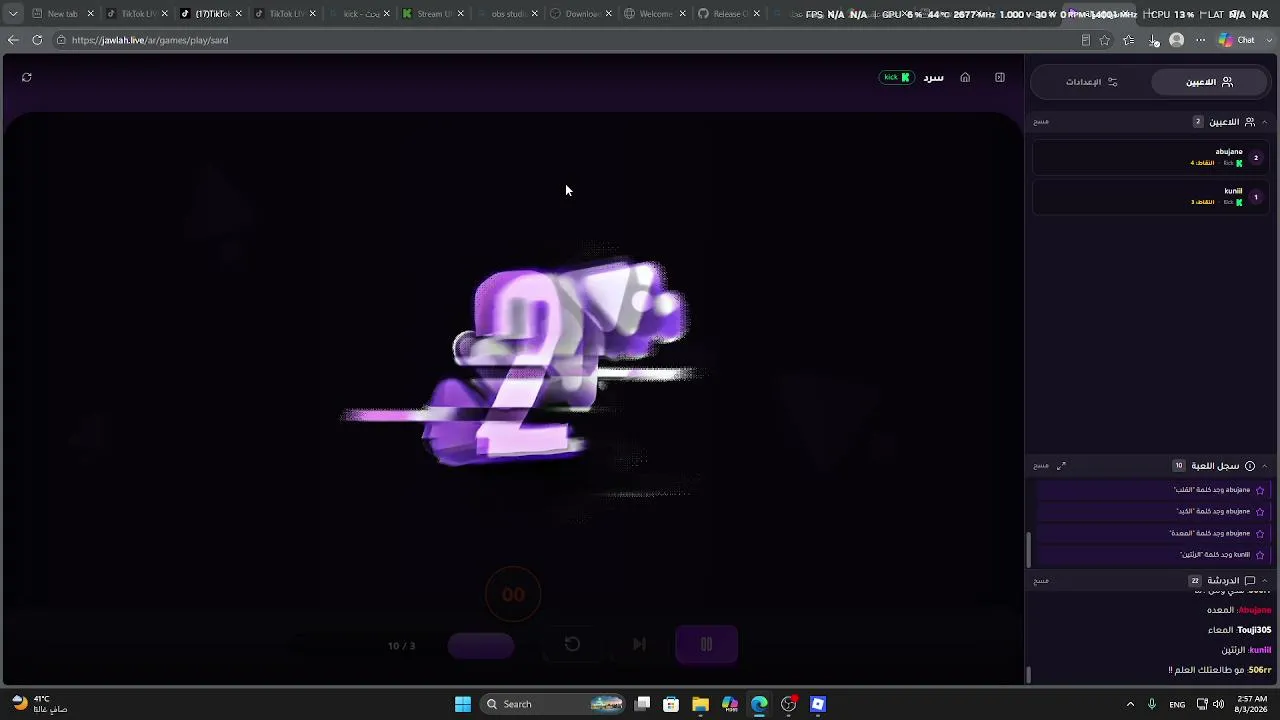Go to the home icon in game header
The width and height of the screenshot is (1280, 720).
(965, 77)
